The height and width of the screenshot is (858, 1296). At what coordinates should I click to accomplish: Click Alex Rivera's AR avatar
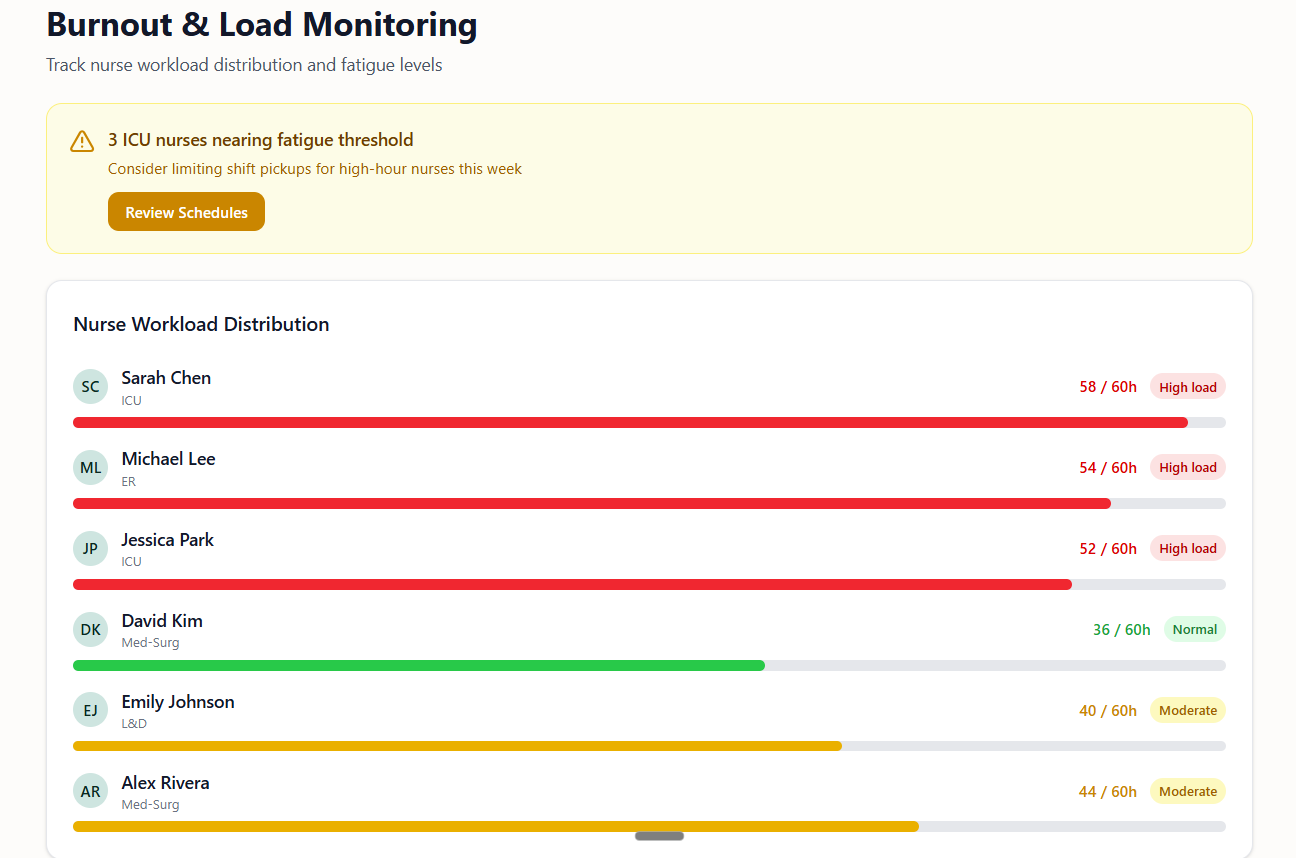click(x=90, y=792)
